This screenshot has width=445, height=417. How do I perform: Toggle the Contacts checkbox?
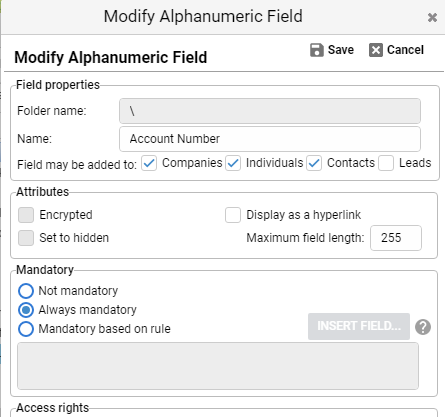pos(314,163)
